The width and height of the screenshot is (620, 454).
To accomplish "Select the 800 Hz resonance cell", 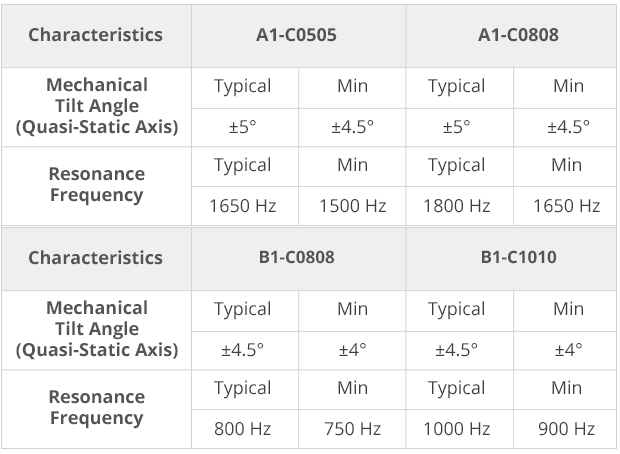I will coord(245,429).
